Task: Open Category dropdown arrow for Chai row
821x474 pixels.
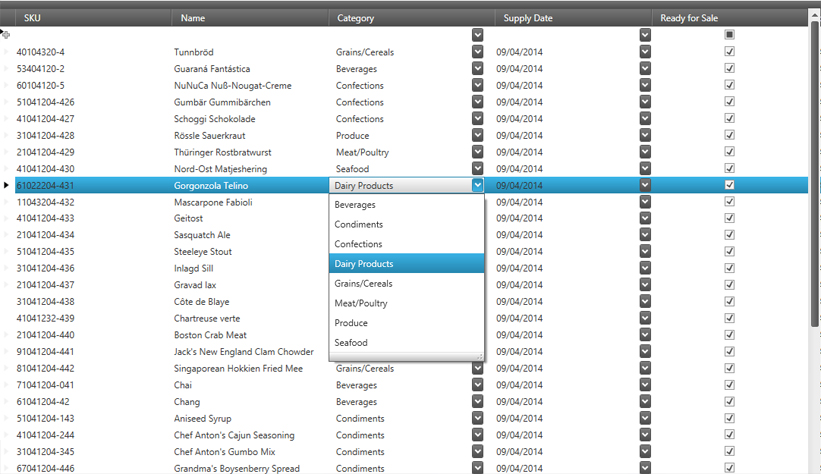Action: pyautogui.click(x=478, y=385)
